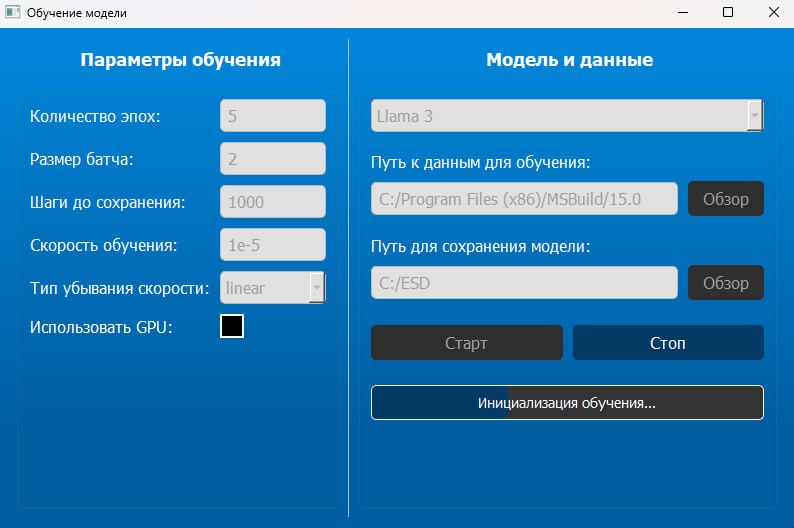Click the app icon in the title bar
The image size is (794, 528).
pyautogui.click(x=12, y=14)
